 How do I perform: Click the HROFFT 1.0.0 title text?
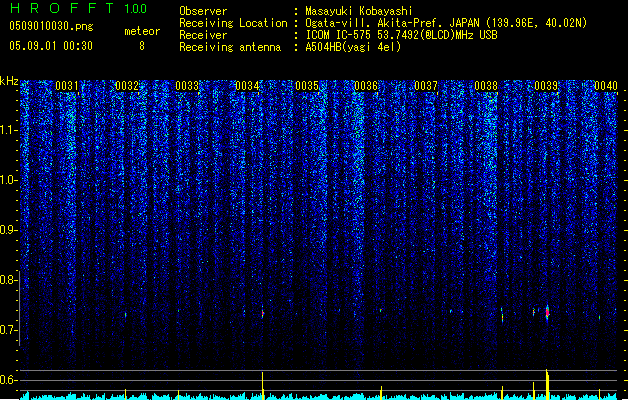click(x=78, y=8)
